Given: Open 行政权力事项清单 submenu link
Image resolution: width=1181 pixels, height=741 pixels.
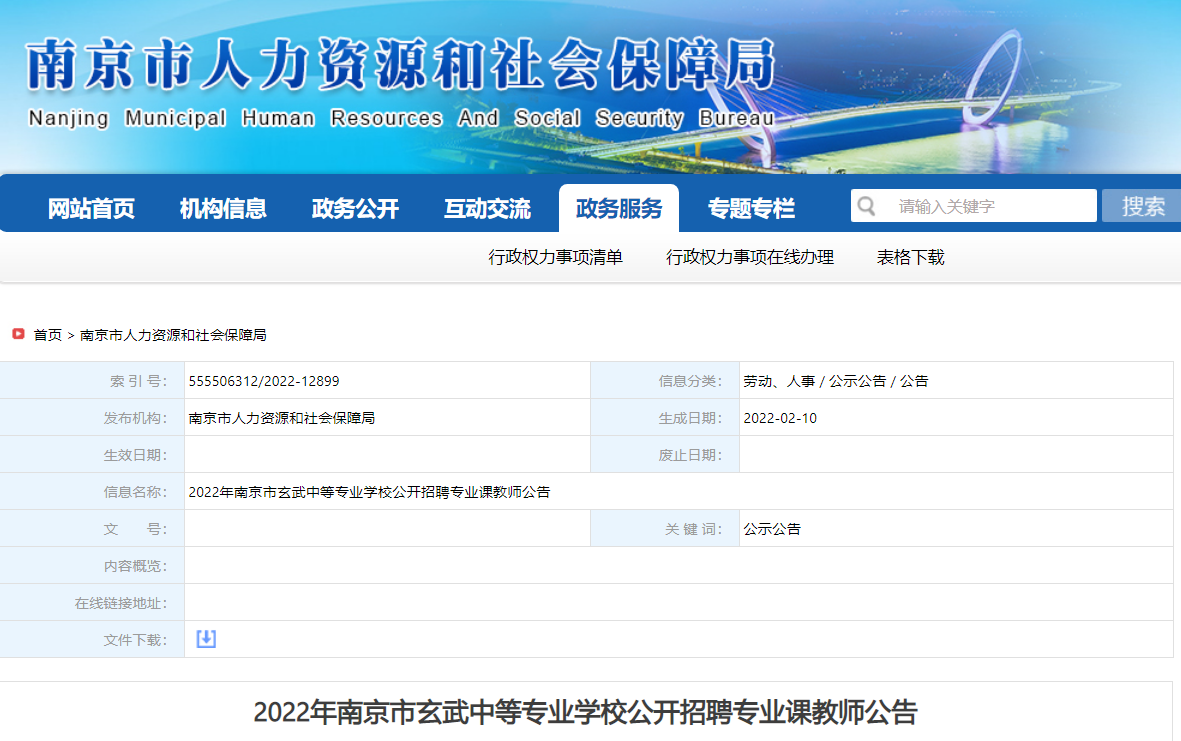Looking at the screenshot, I should [x=555, y=258].
